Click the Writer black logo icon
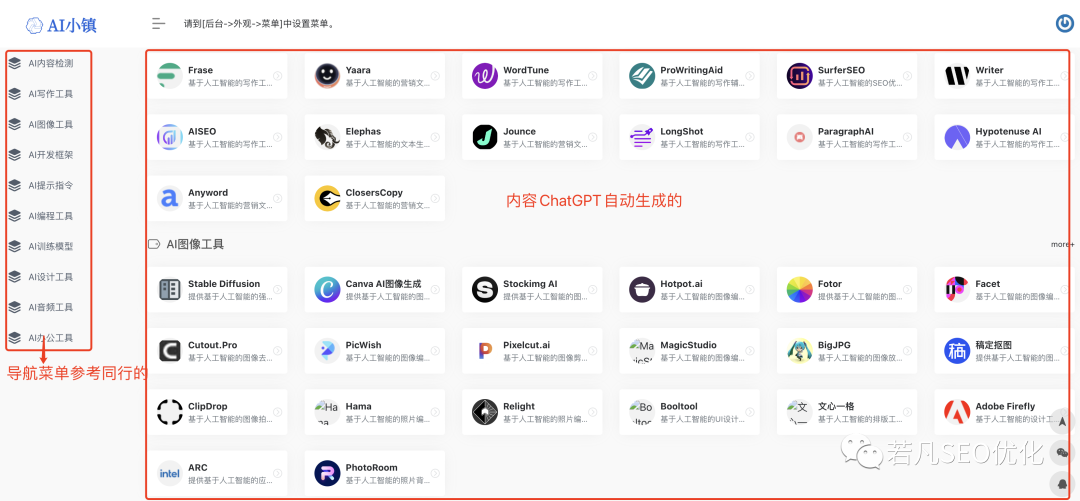Screen dimensions: 1080x501 957,76
